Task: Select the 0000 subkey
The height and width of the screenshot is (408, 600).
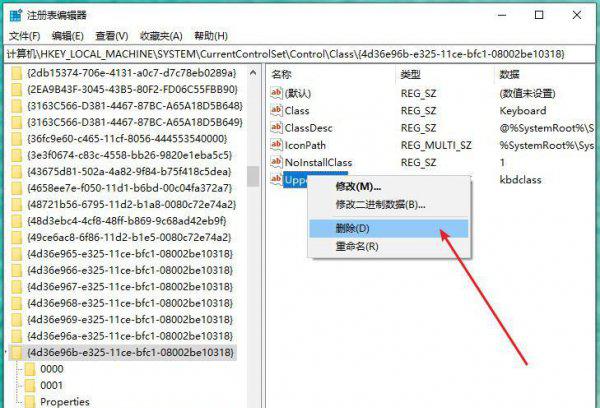Action: [x=52, y=369]
